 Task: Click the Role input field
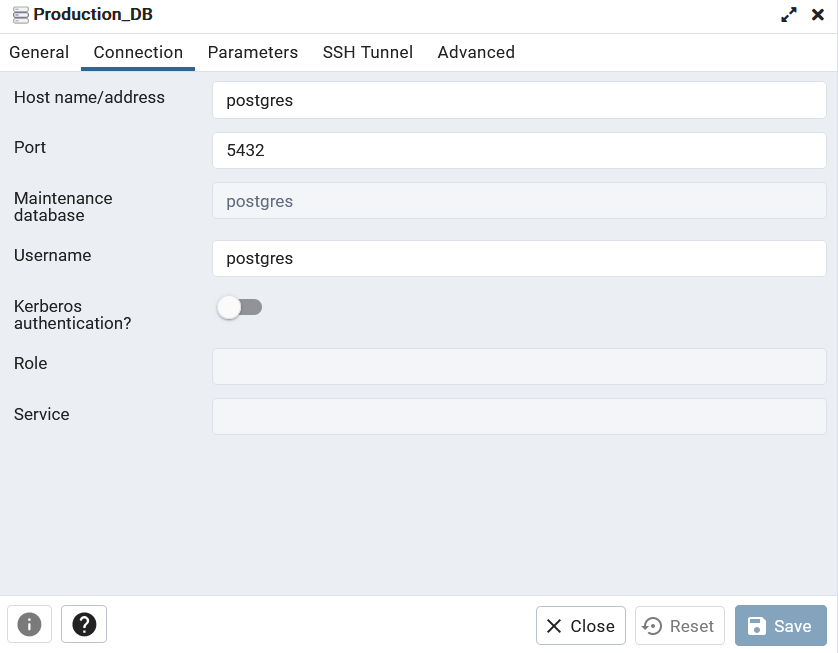click(x=519, y=366)
